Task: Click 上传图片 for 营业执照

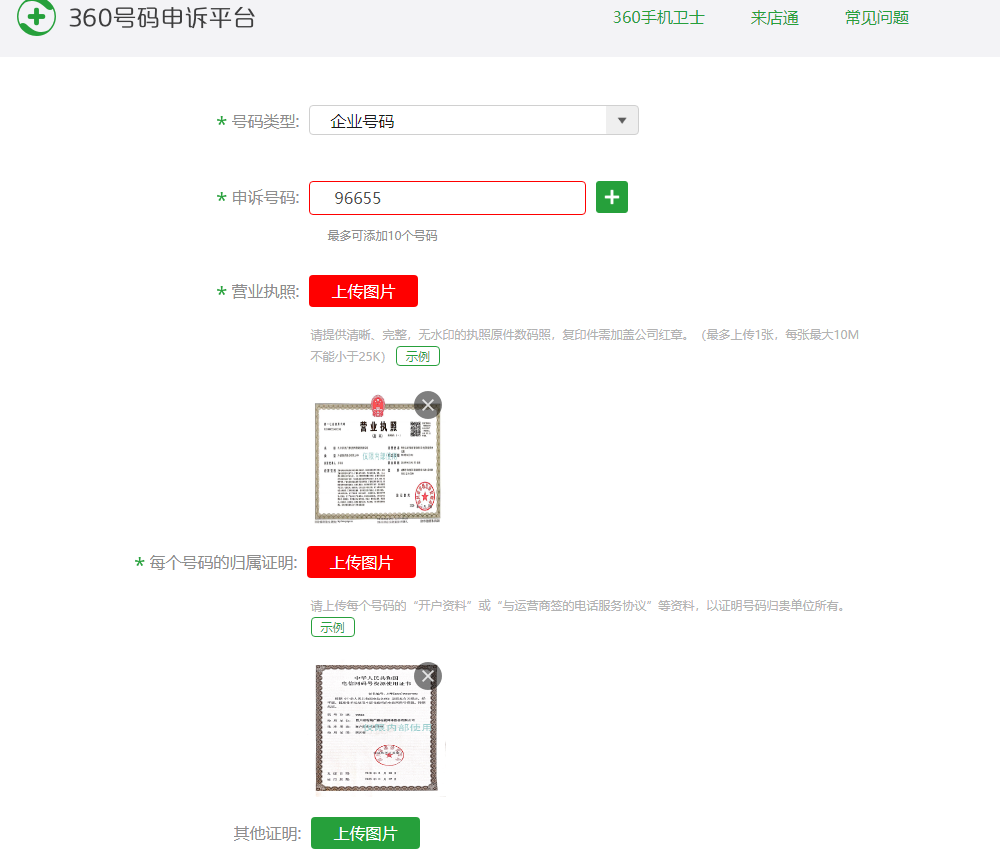Action: pos(363,291)
